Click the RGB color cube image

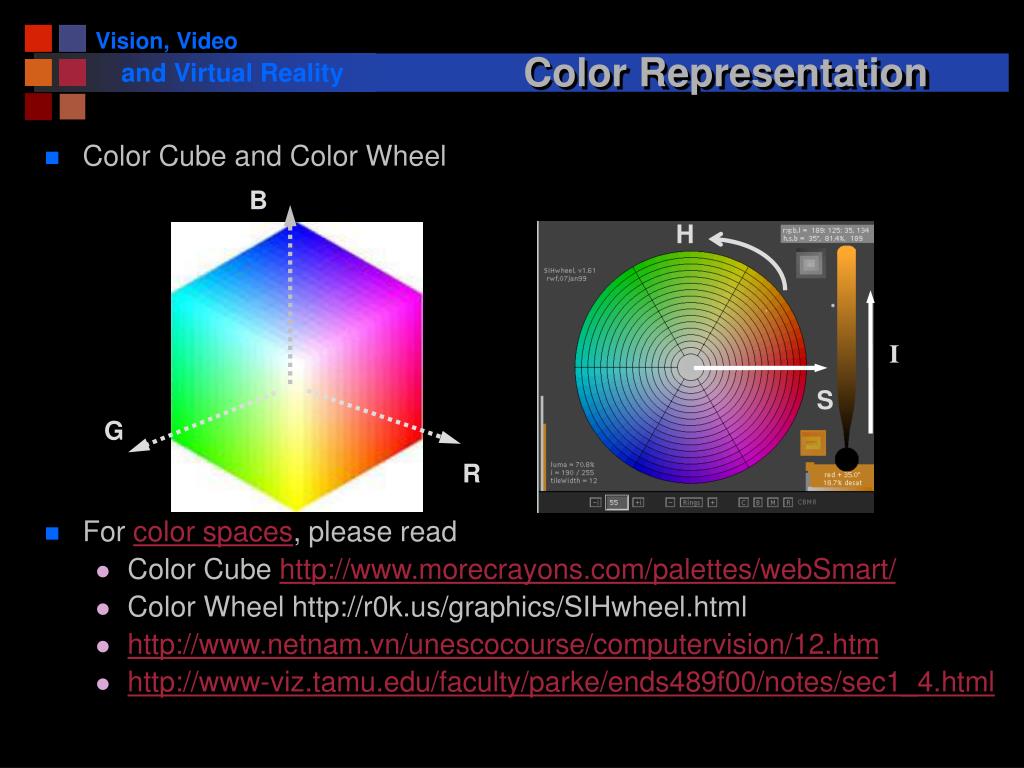click(x=296, y=366)
